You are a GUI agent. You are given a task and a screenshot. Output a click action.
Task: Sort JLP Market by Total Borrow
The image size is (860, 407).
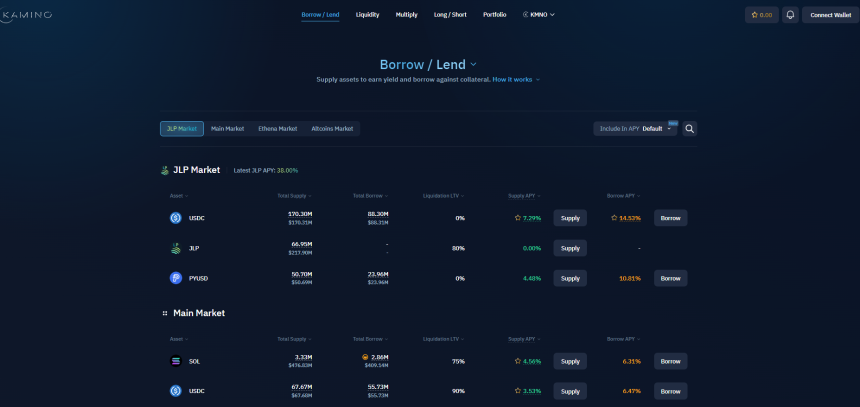pos(370,196)
